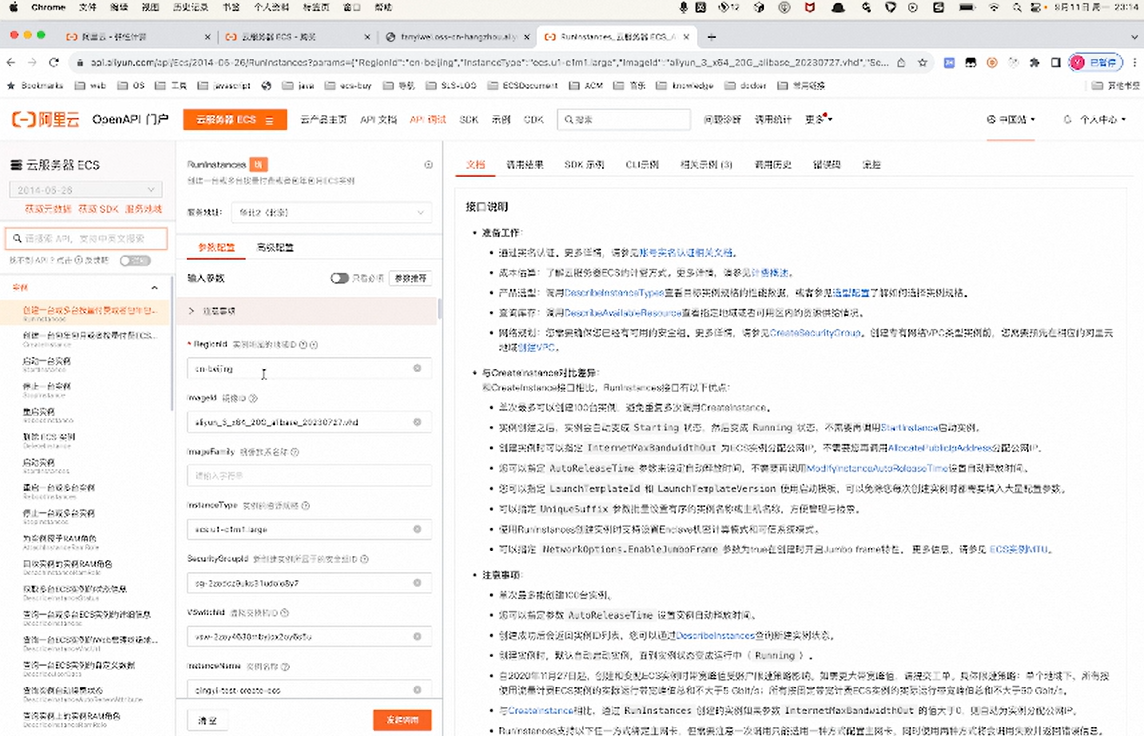1144x736 pixels.
Task: Clear the SecurityGroupId field value
Action: pos(417,583)
